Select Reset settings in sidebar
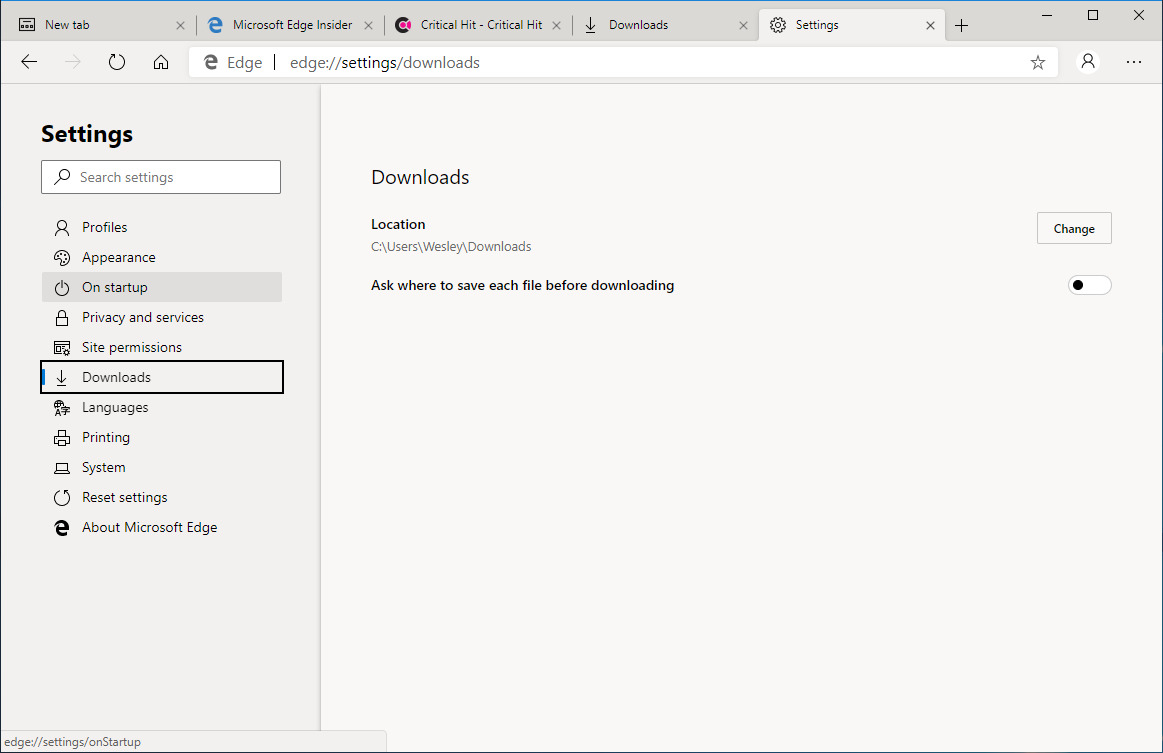 (125, 497)
